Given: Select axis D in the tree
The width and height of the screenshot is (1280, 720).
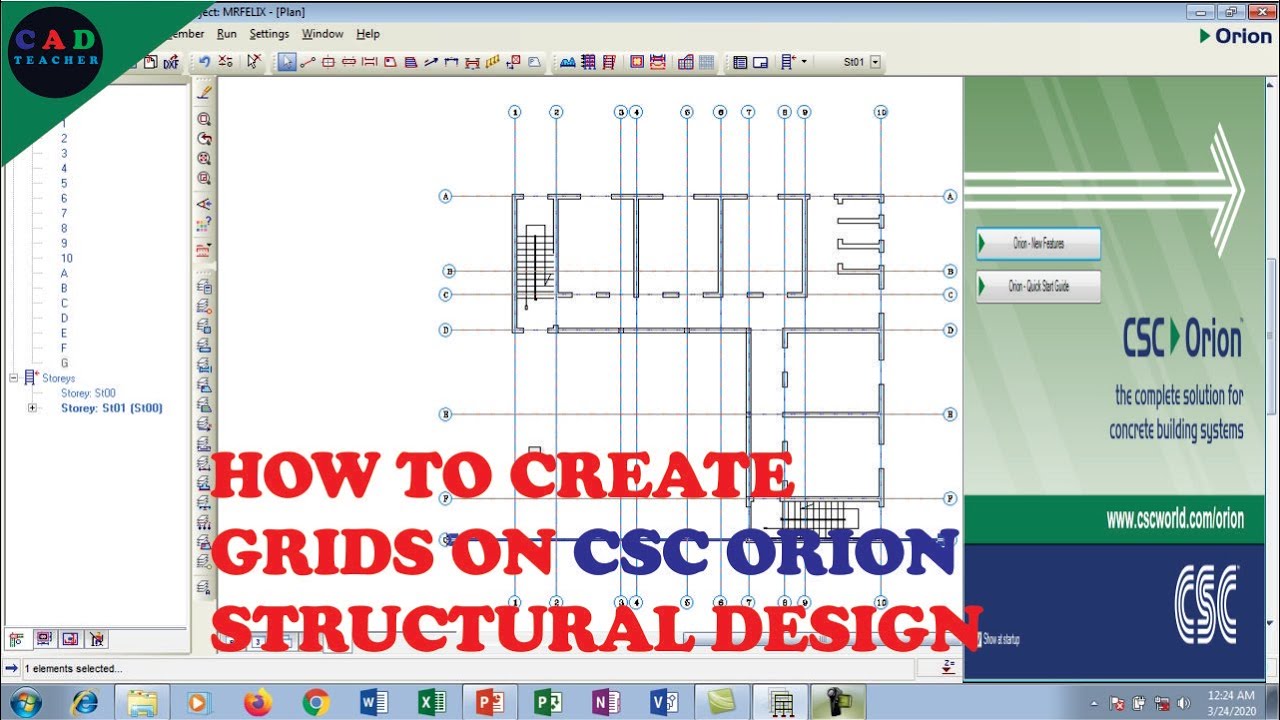Looking at the screenshot, I should [x=64, y=319].
